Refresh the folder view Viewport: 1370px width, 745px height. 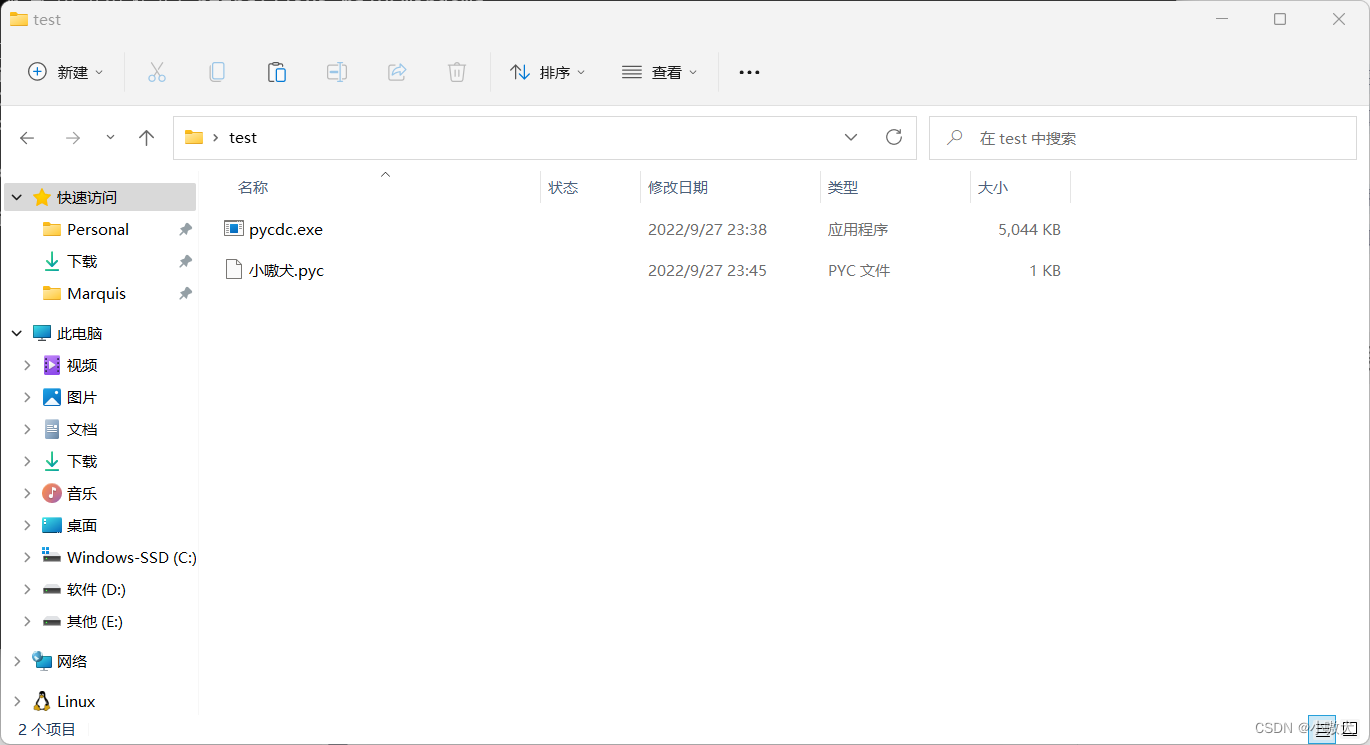pyautogui.click(x=893, y=137)
